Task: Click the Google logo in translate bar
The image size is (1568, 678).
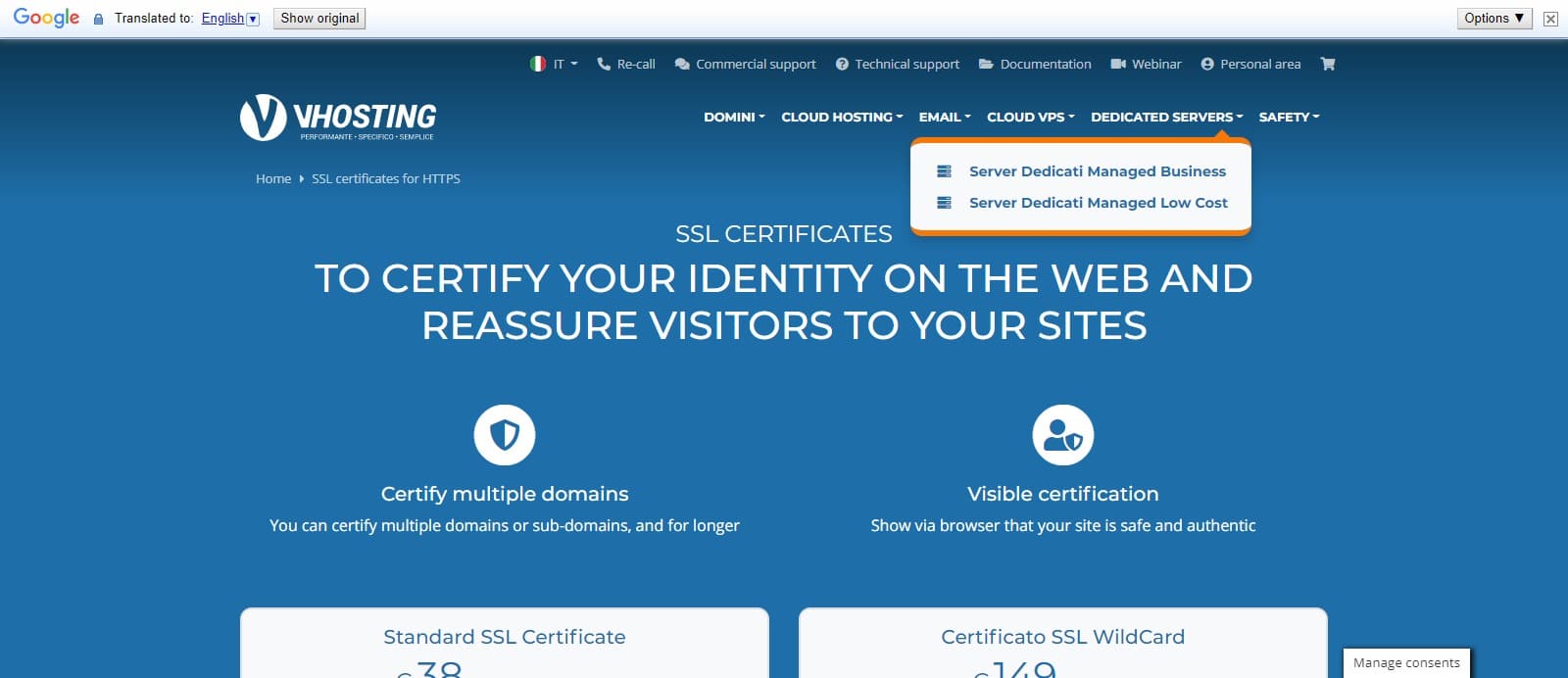Action: click(x=46, y=18)
